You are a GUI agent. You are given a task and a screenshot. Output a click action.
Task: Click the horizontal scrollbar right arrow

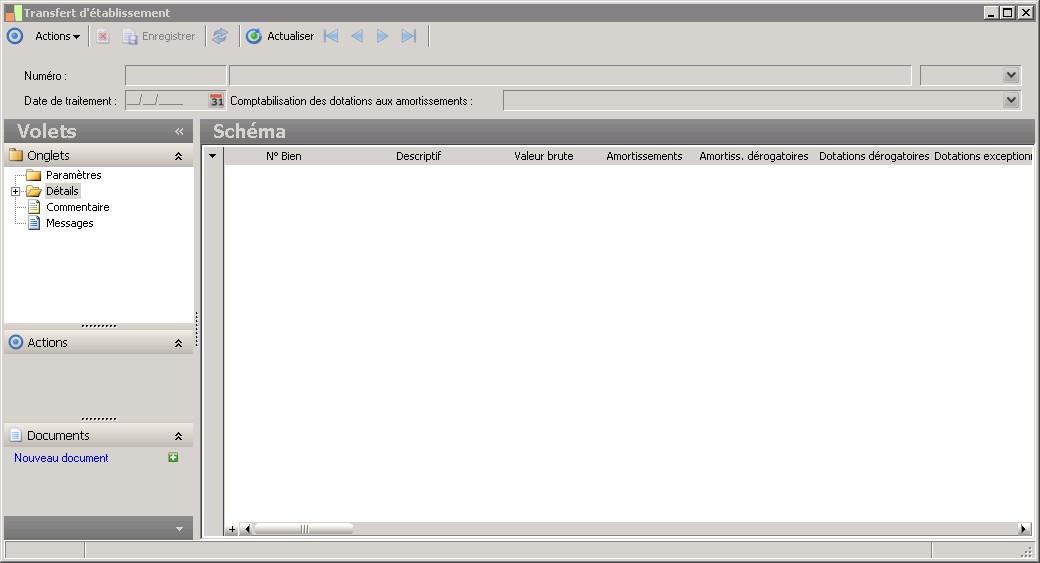pos(1024,529)
